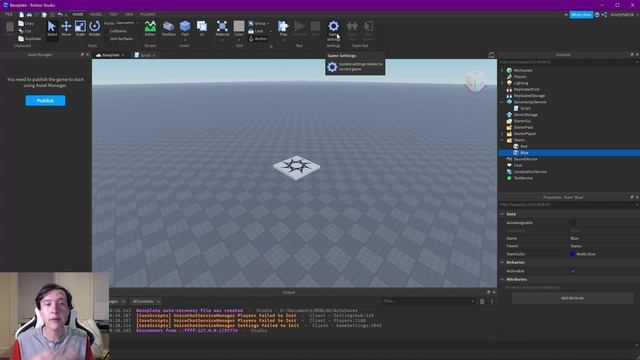Image resolution: width=640 pixels, height=360 pixels.
Task: Click the spawn location in the viewport
Action: coord(297,167)
